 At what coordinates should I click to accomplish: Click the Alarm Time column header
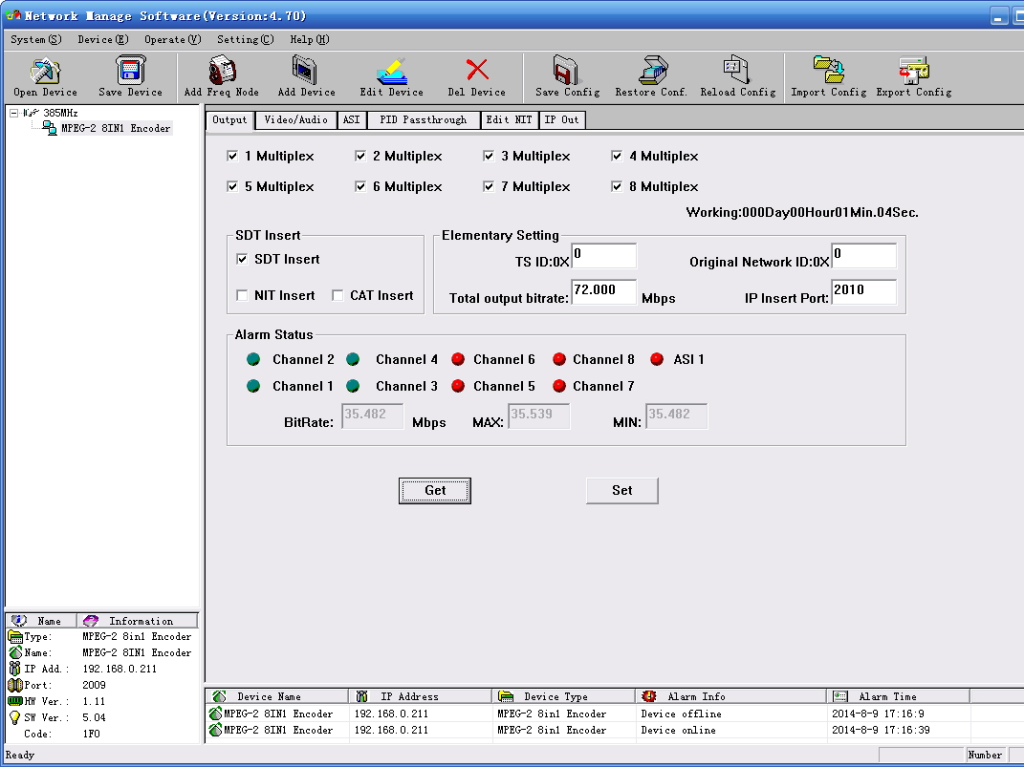click(897, 696)
